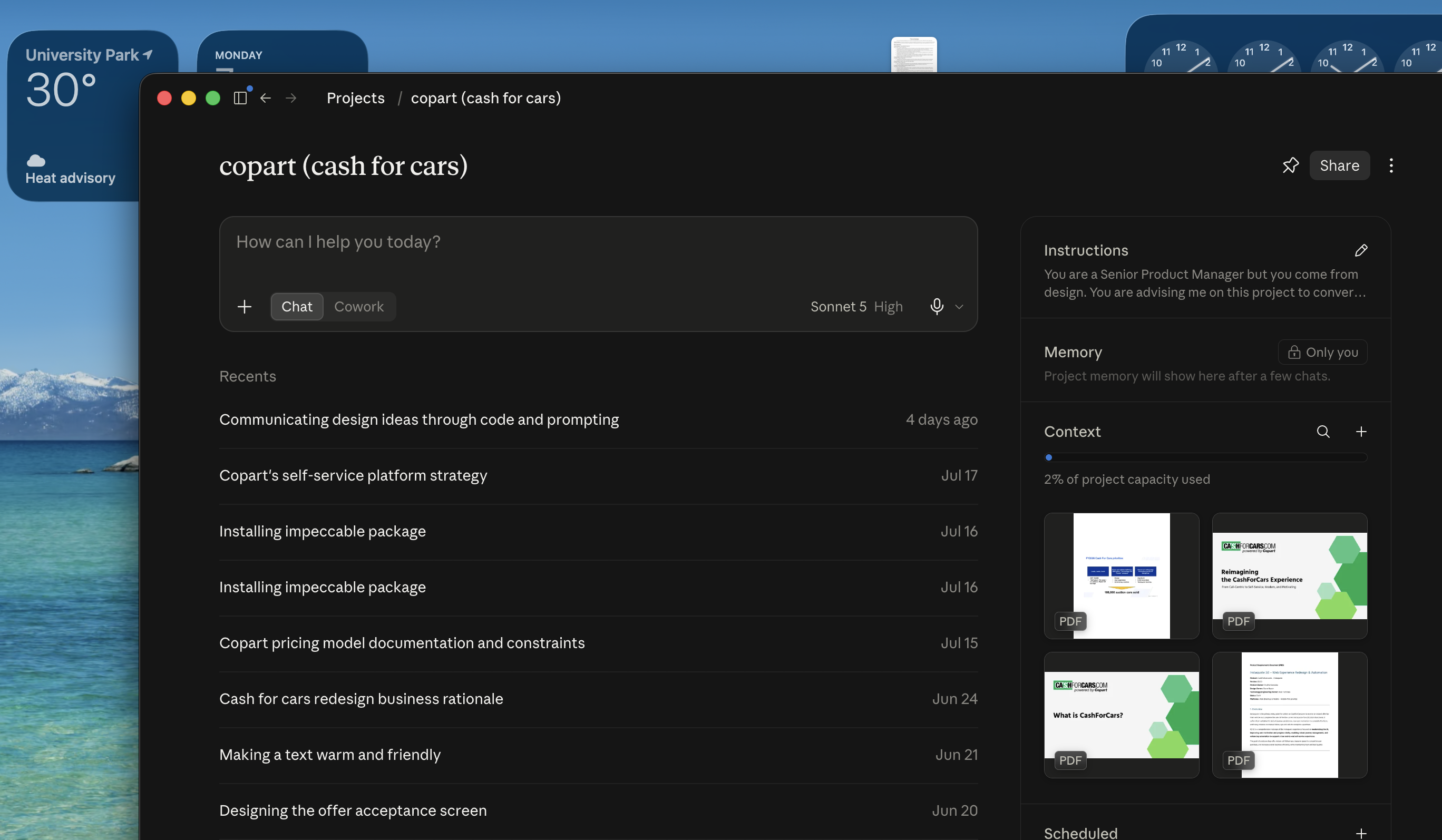Switch to Chat mode
The width and height of the screenshot is (1442, 840).
(x=297, y=307)
